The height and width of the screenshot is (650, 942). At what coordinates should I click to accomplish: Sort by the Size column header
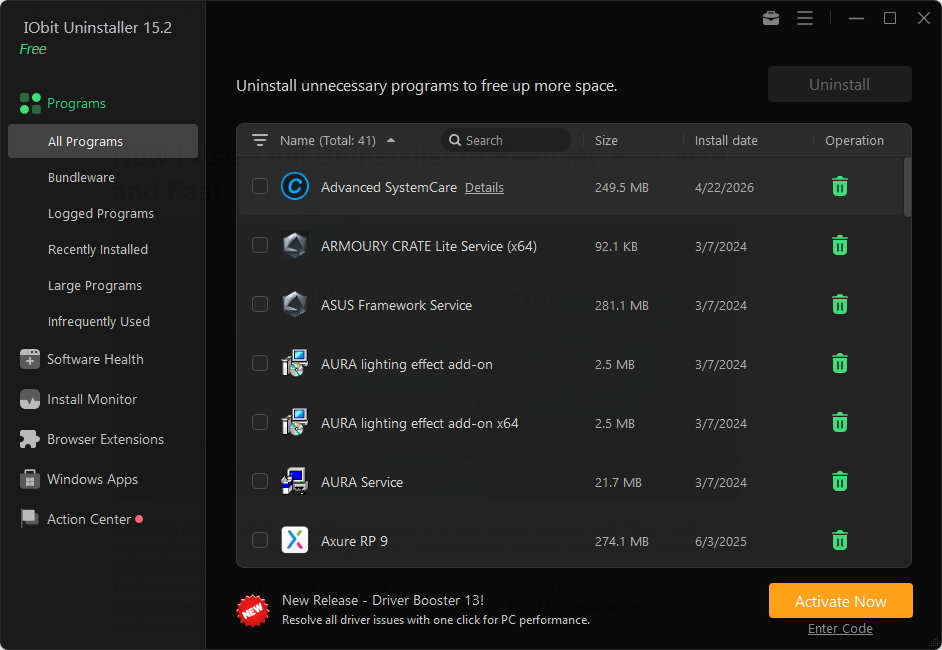606,141
